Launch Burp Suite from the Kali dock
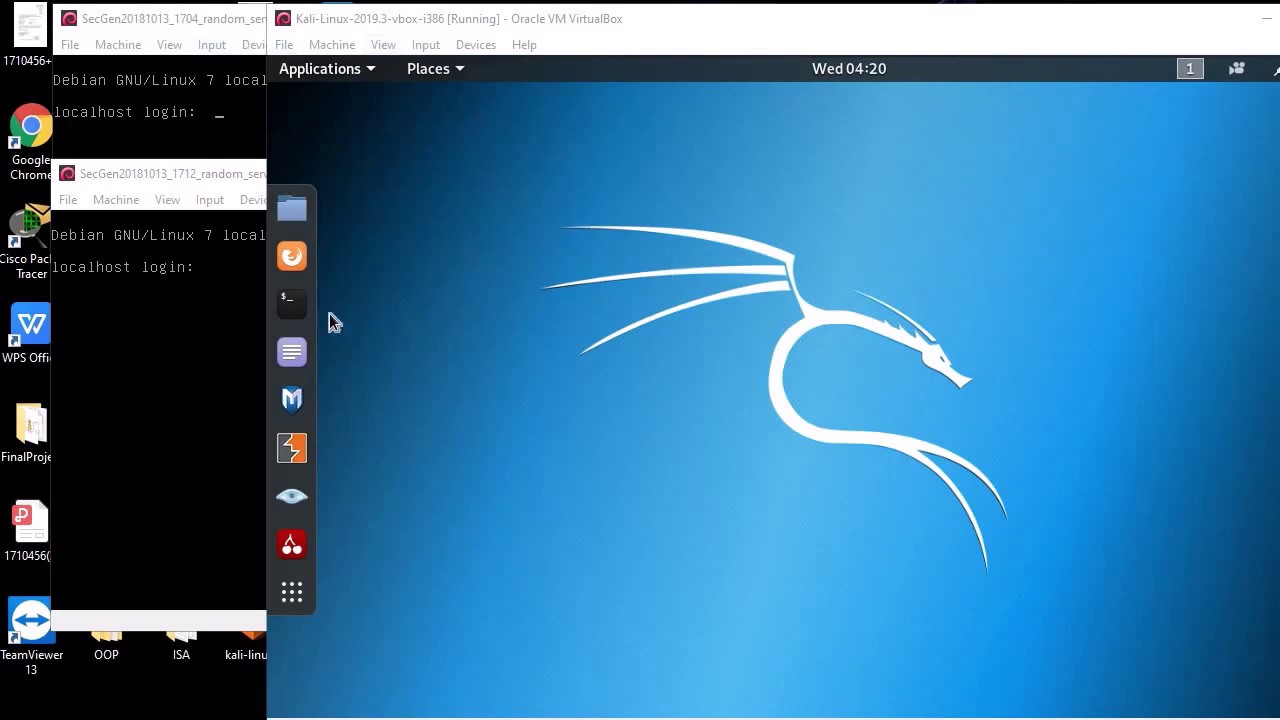 coord(292,448)
